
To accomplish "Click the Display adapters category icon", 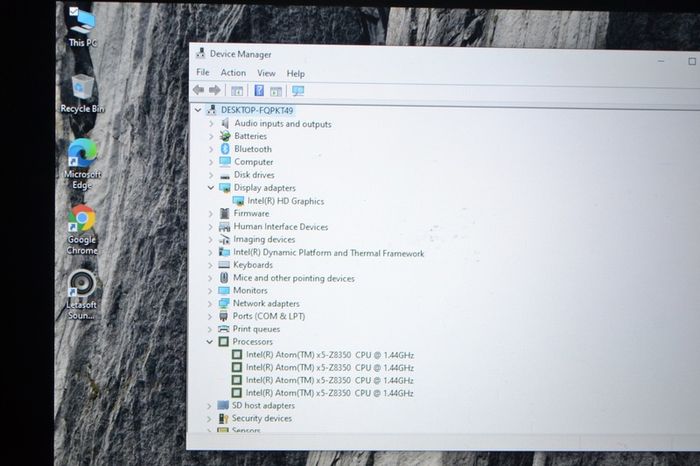I will tap(225, 188).
